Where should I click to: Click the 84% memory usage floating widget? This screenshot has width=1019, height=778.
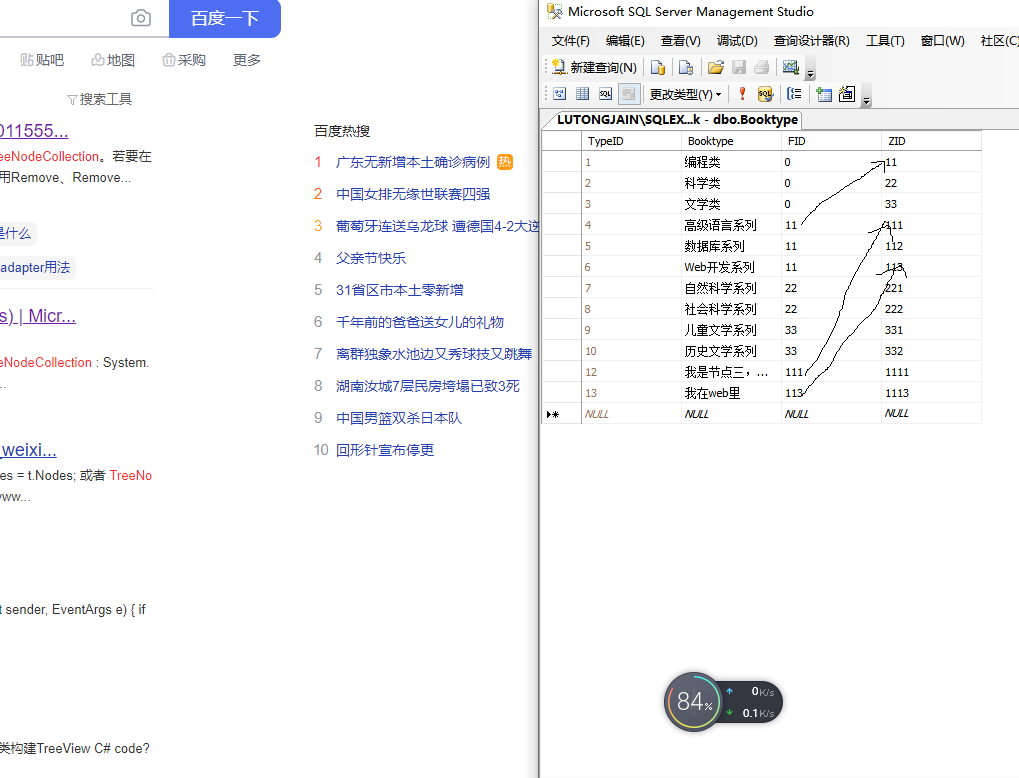[x=693, y=702]
